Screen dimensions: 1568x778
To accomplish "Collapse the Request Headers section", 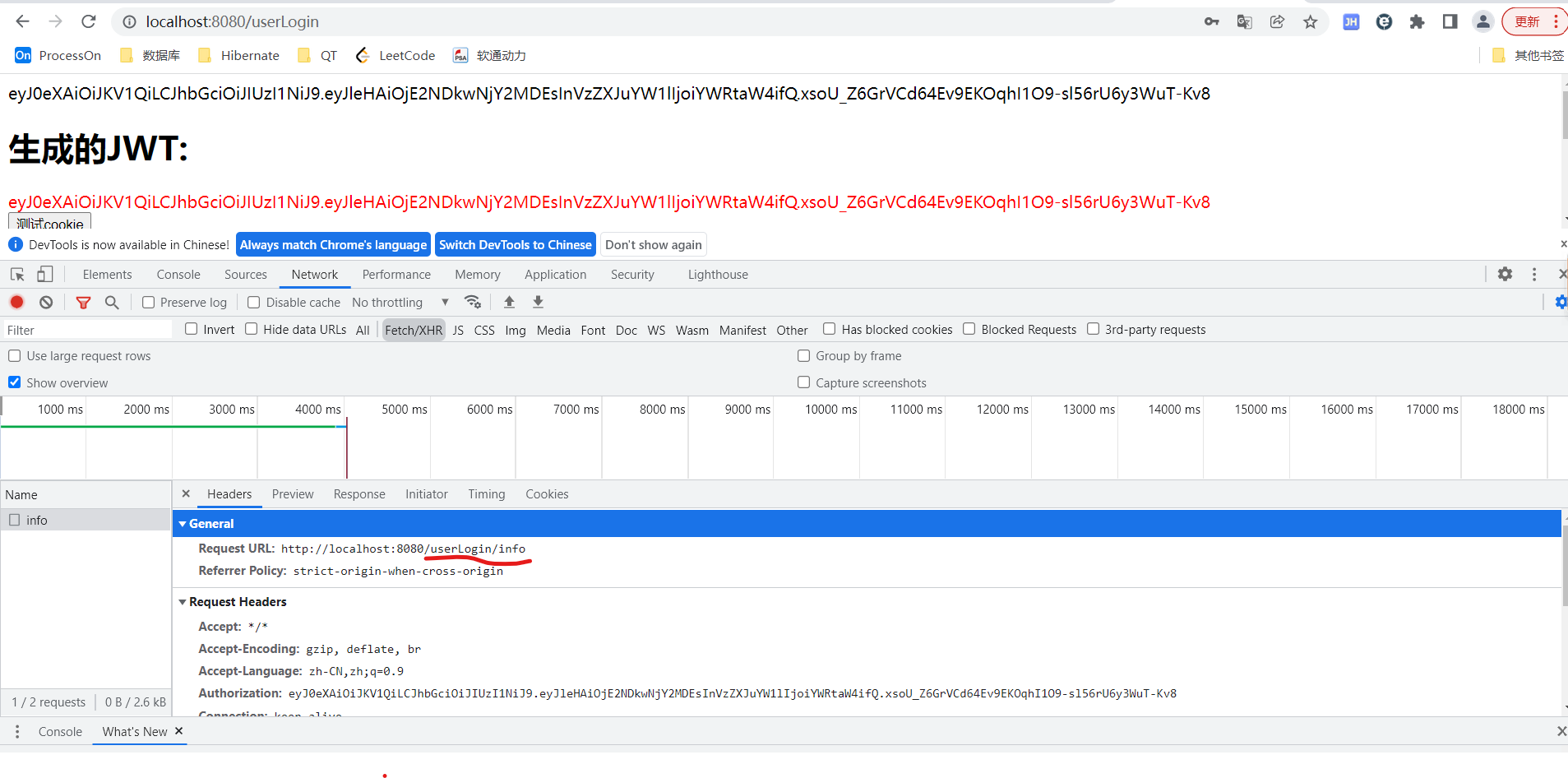I will [183, 602].
